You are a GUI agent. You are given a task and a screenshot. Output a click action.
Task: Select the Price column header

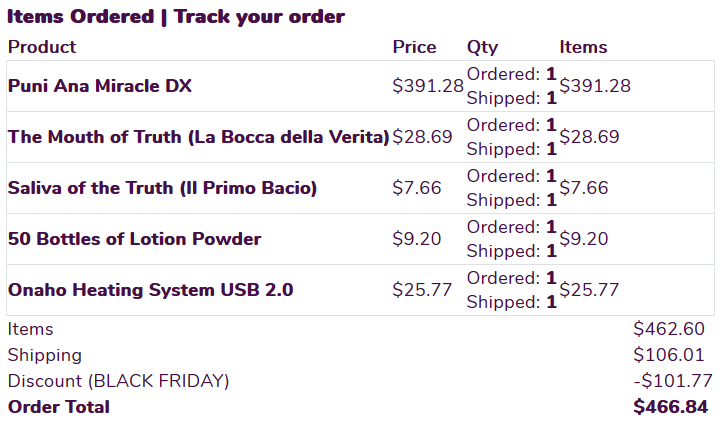pos(414,47)
